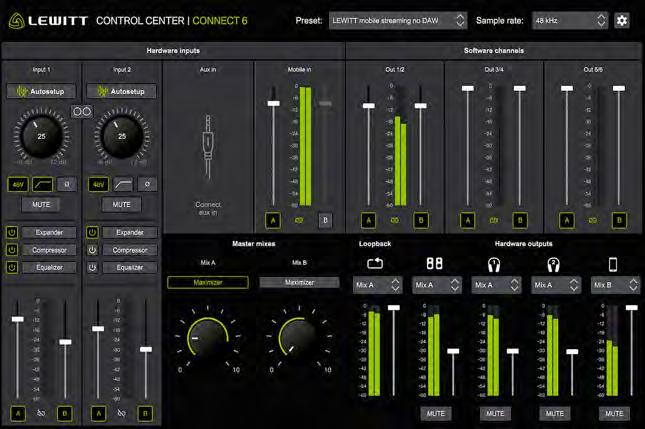Click the Loopback level fader handle

(394, 308)
